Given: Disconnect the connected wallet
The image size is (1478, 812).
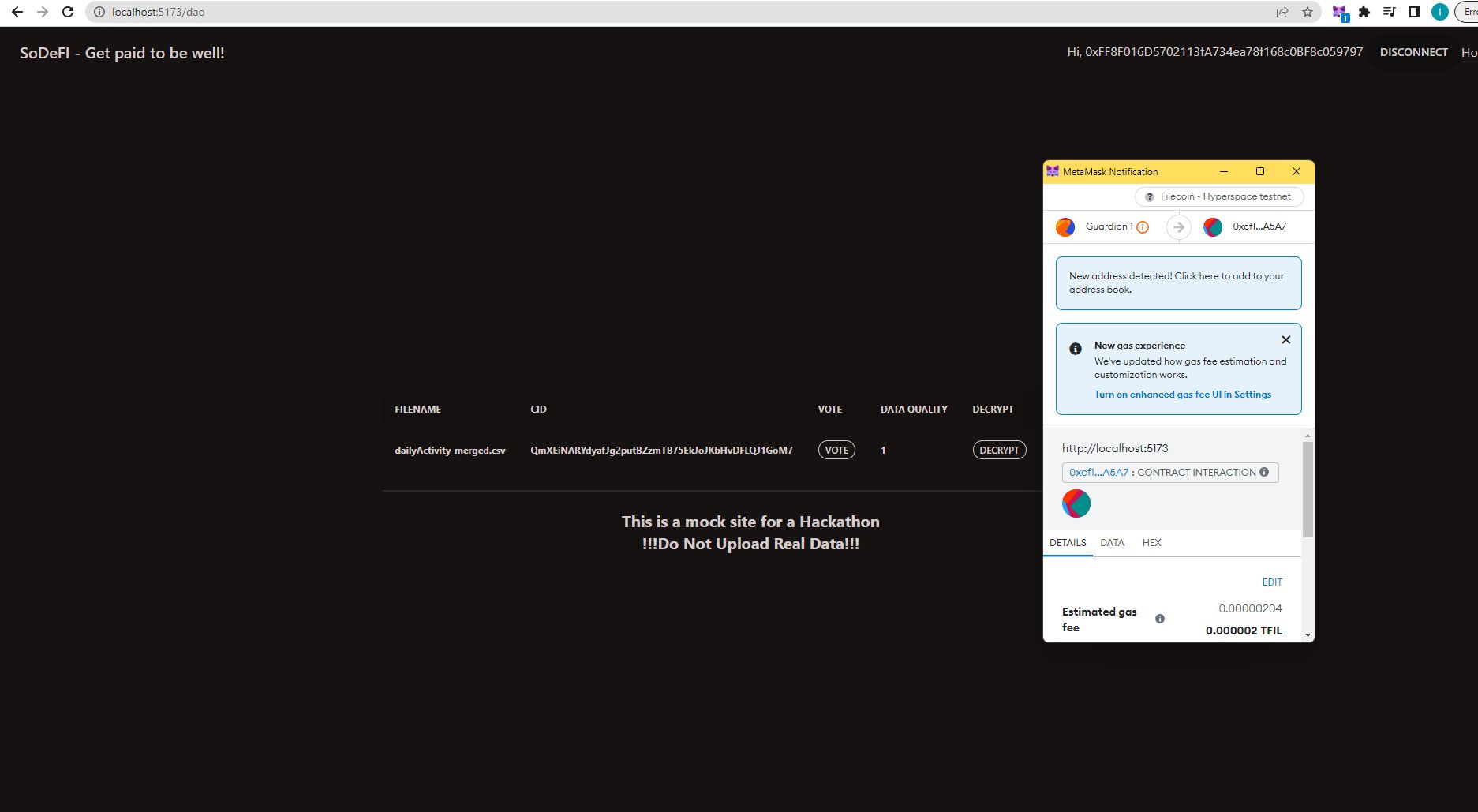Looking at the screenshot, I should [1413, 52].
